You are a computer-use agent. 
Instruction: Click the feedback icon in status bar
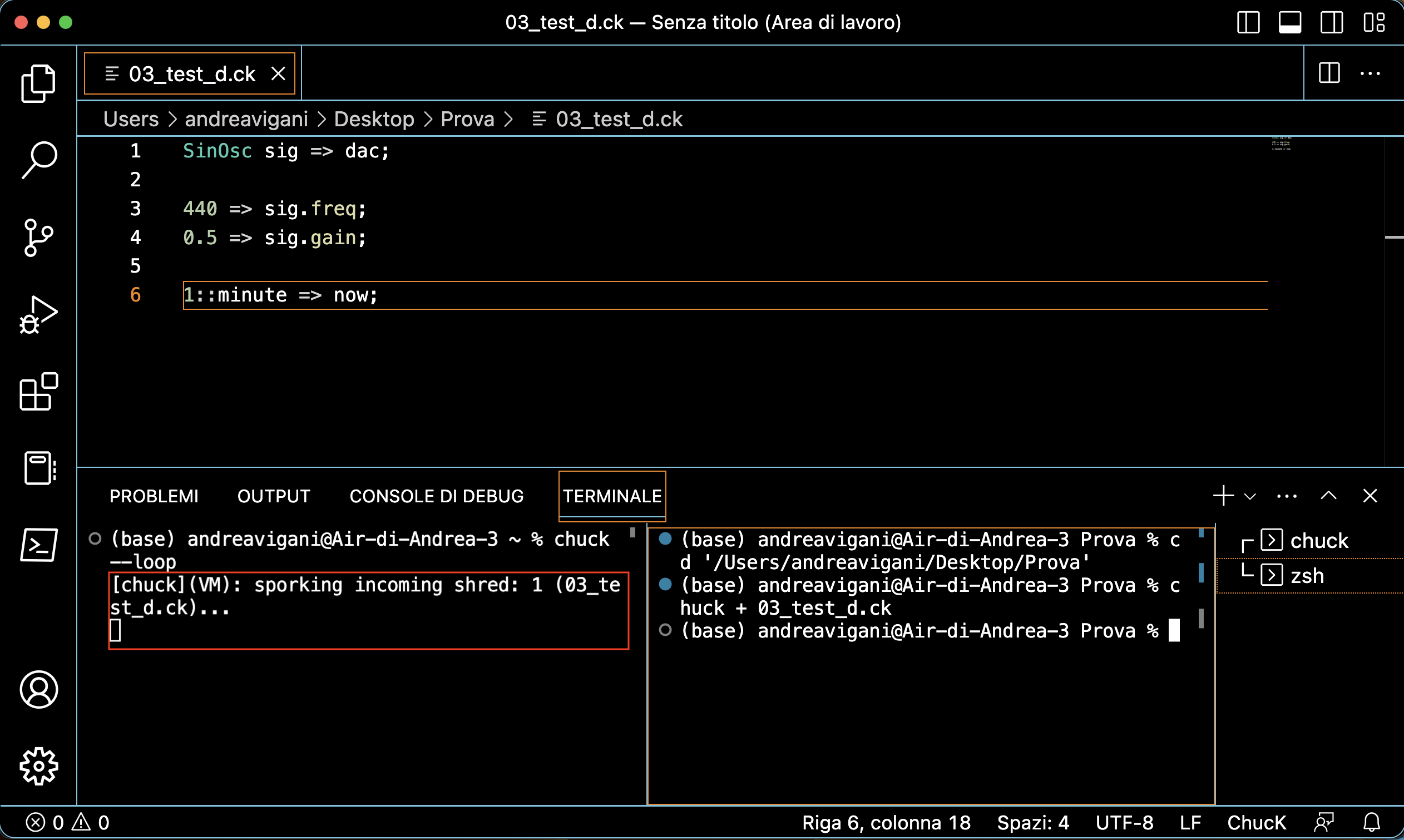1324,822
